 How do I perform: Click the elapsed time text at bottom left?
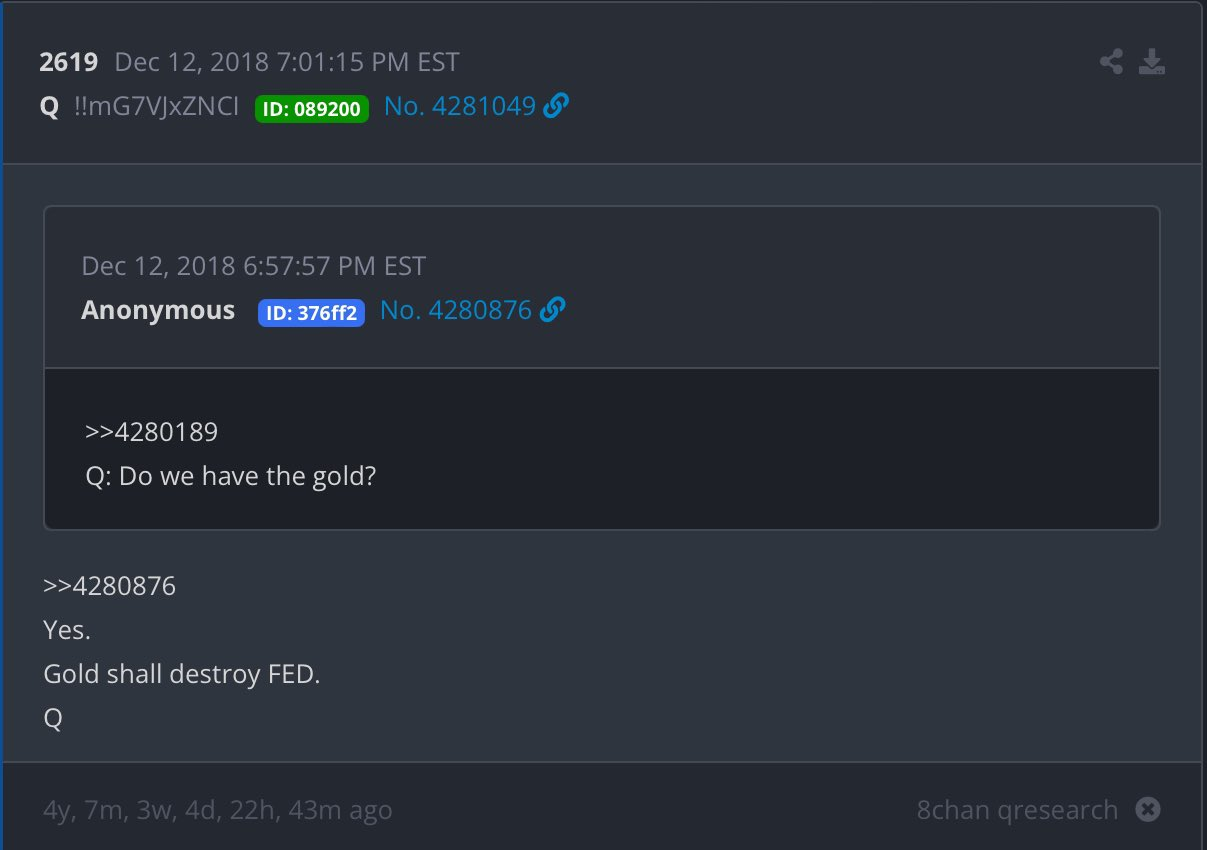coord(218,809)
